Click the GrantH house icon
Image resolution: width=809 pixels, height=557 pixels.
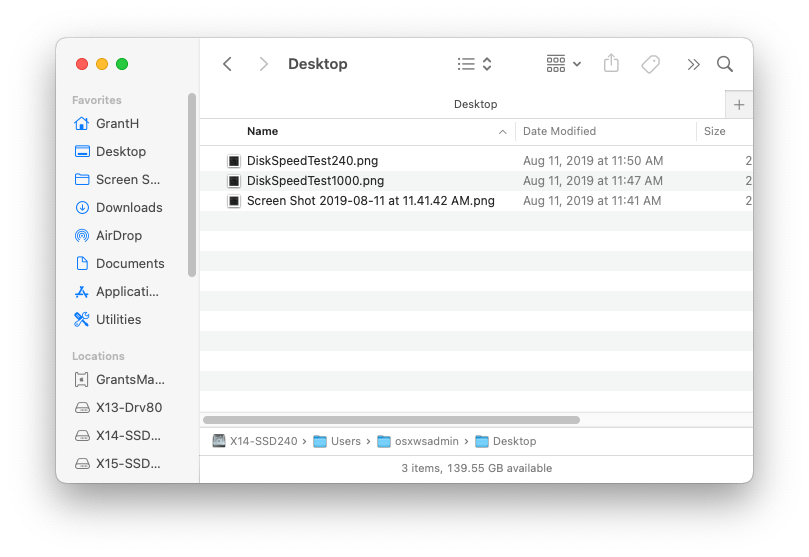point(82,124)
